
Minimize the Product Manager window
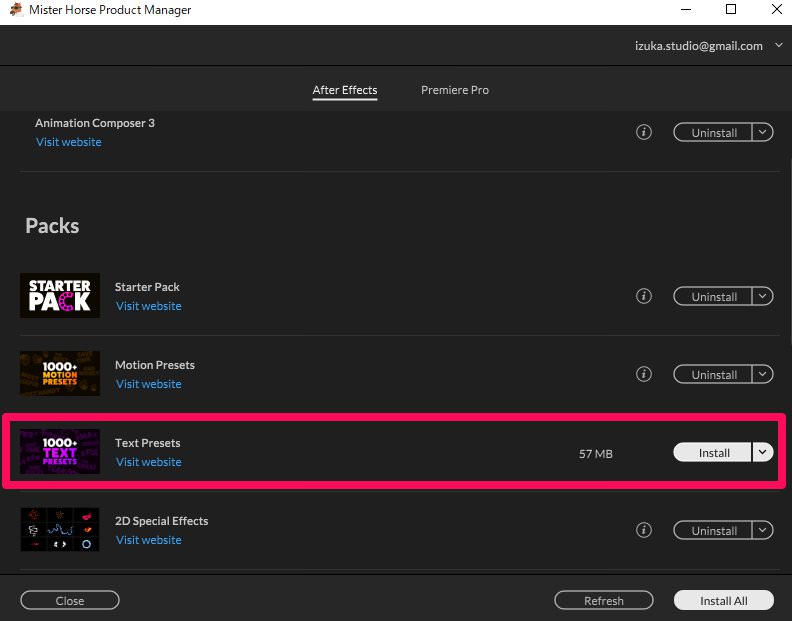point(685,9)
